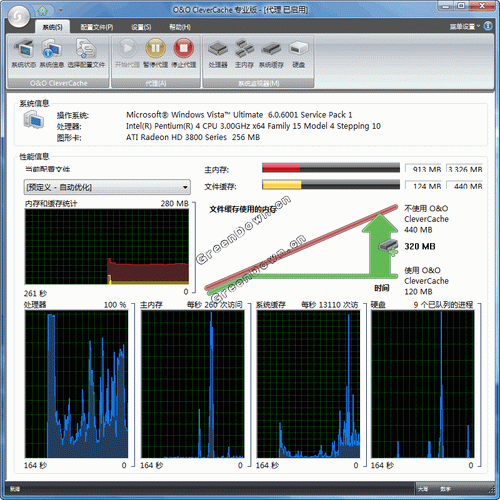
Task: Click the 系统监视器(M) ribbon group label
Action: click(259, 83)
